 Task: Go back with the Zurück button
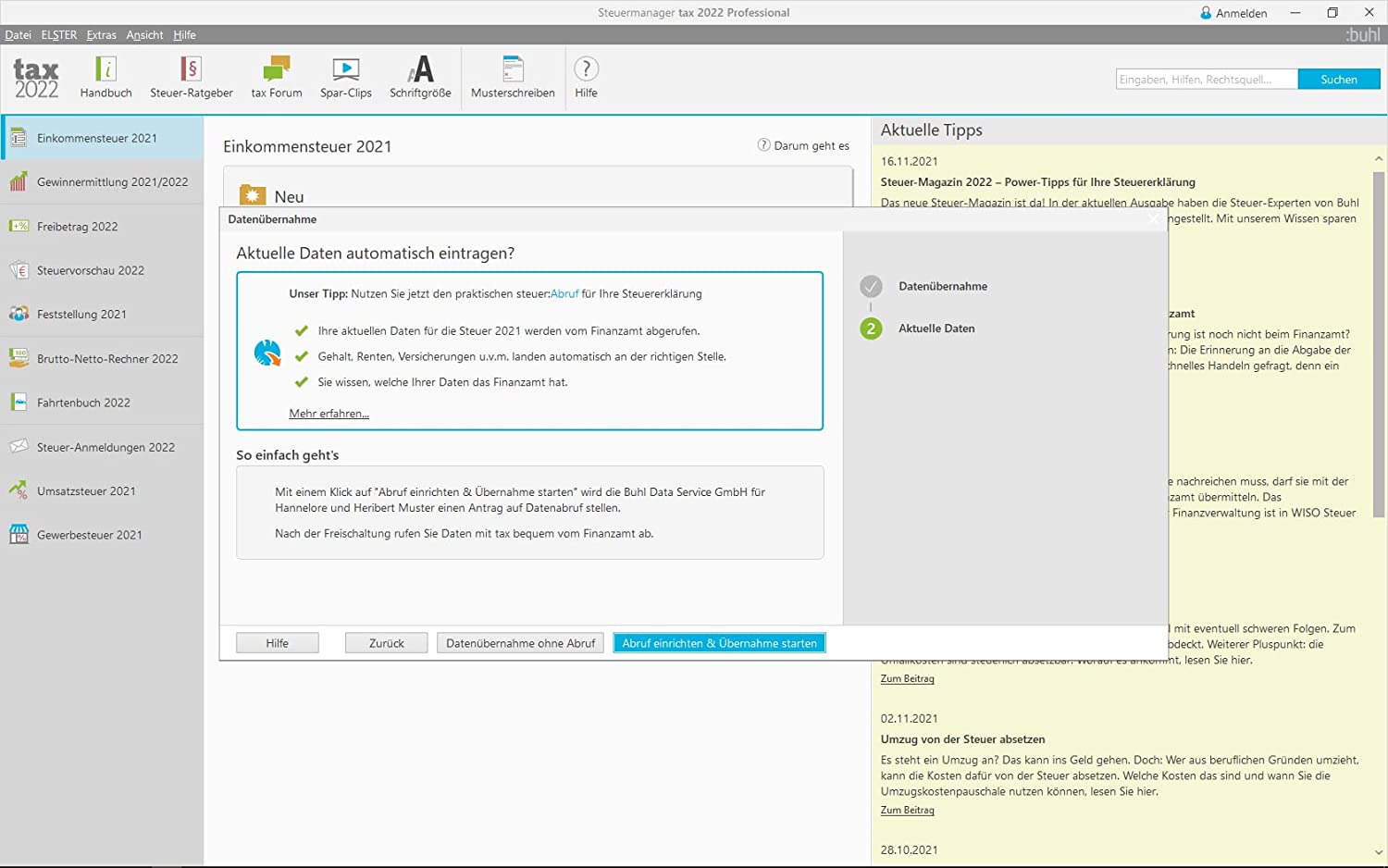pyautogui.click(x=386, y=643)
